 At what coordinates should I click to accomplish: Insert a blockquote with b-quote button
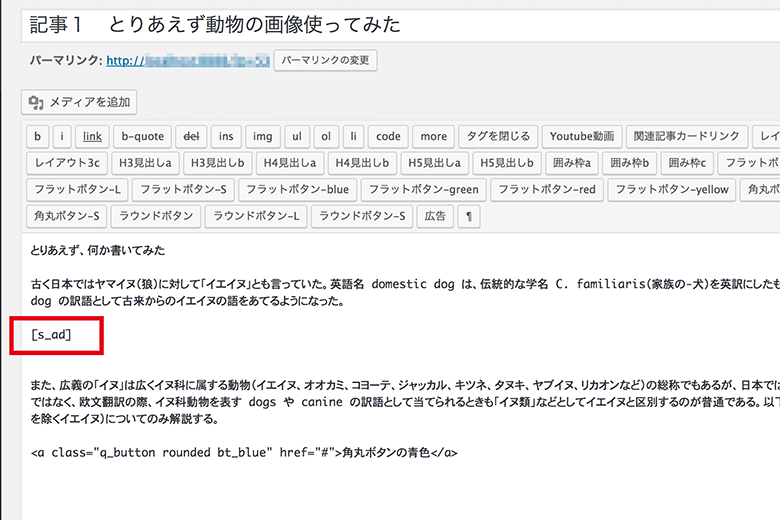coord(142,136)
